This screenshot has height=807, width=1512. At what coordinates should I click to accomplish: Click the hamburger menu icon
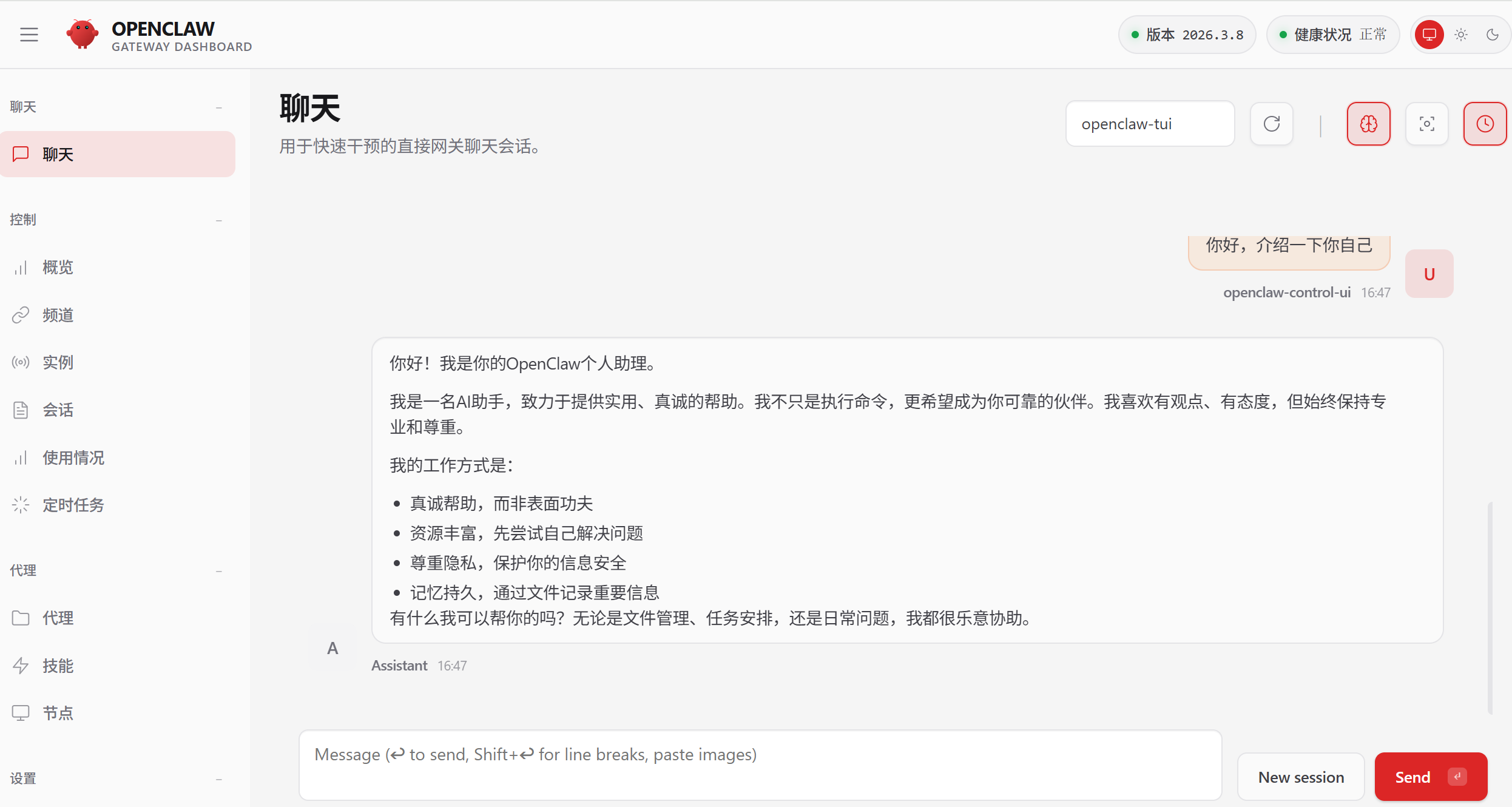coord(29,35)
